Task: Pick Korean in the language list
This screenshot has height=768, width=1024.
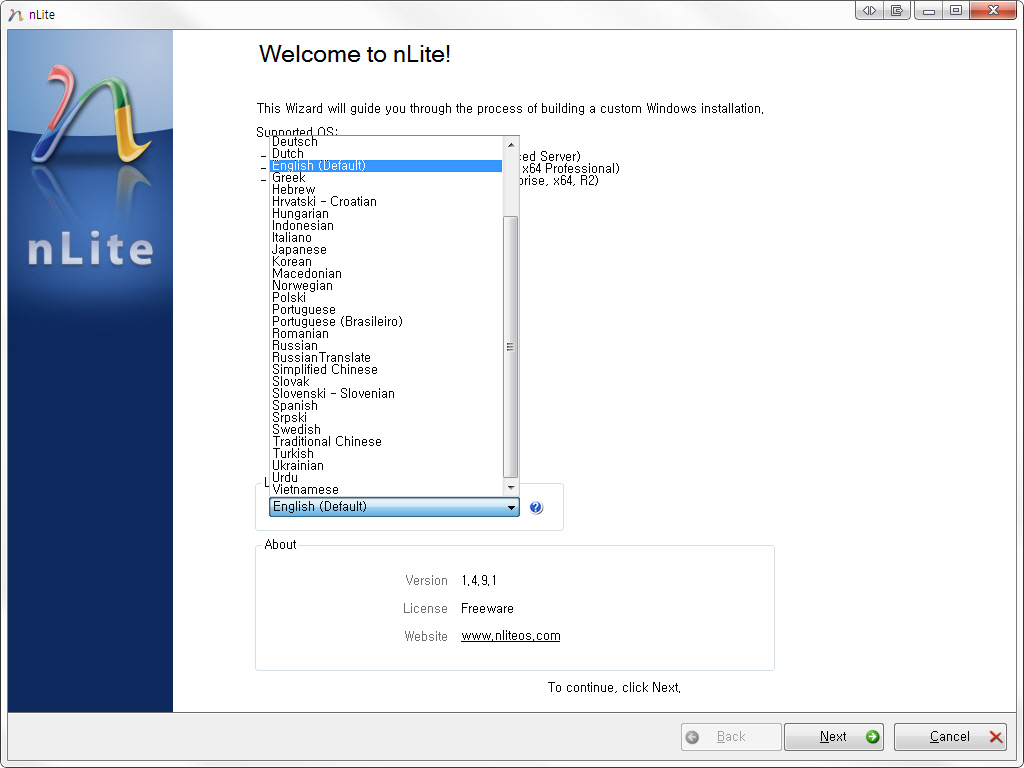Action: pyautogui.click(x=386, y=261)
